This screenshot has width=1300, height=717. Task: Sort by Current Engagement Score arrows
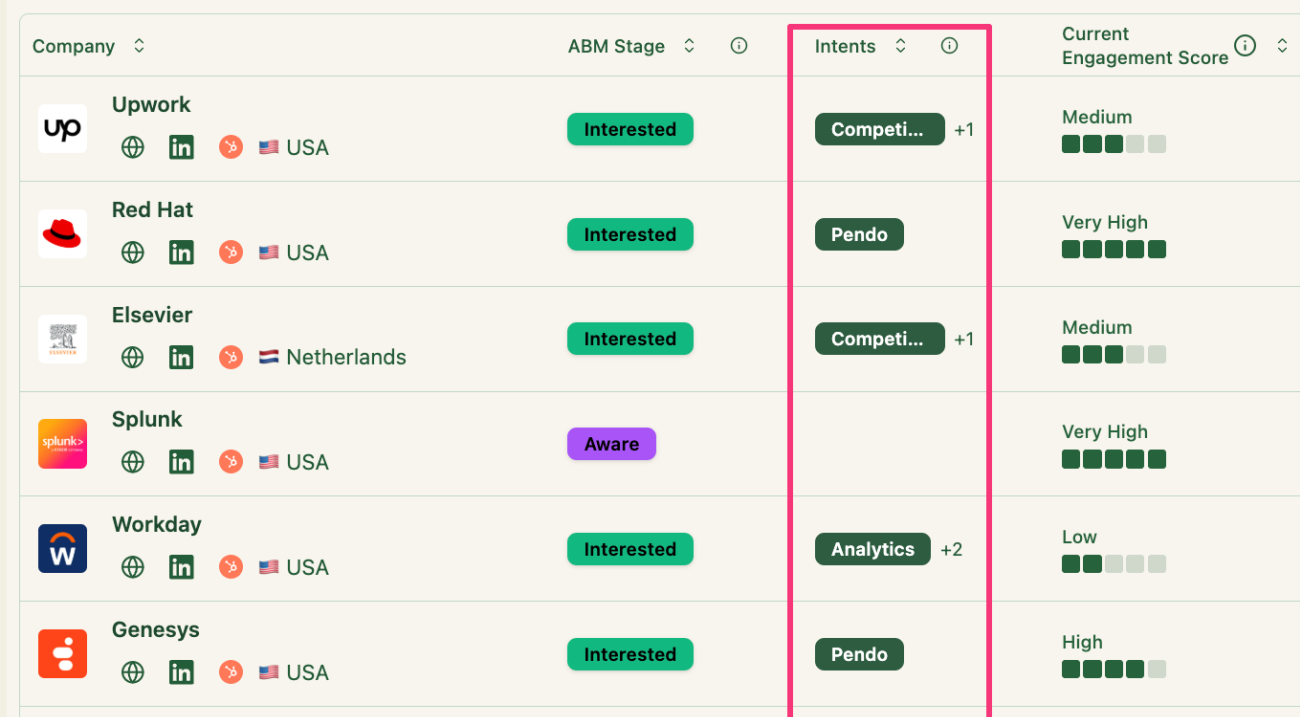(x=1282, y=46)
